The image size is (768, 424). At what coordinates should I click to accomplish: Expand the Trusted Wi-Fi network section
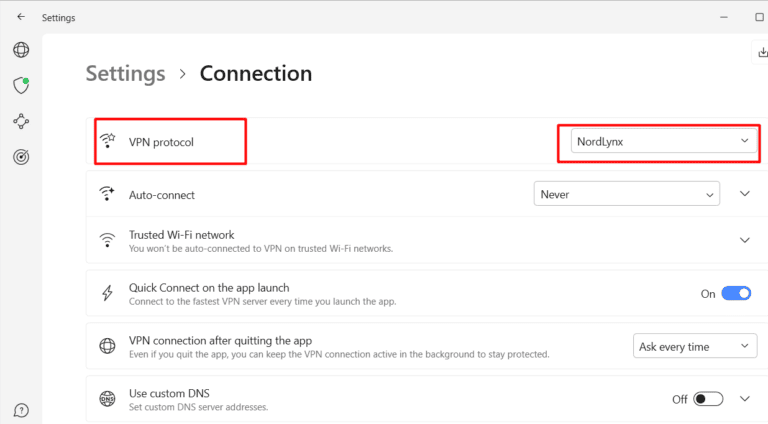(744, 240)
